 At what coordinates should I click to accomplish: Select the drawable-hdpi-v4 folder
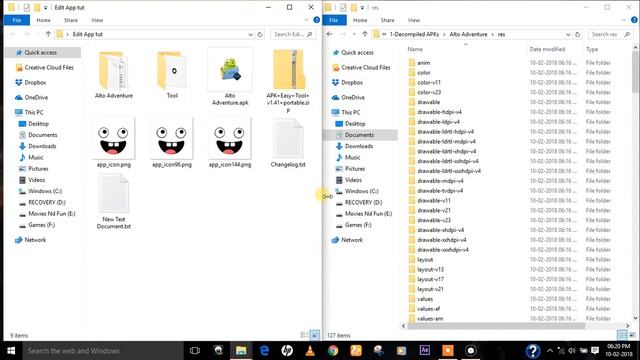click(439, 112)
